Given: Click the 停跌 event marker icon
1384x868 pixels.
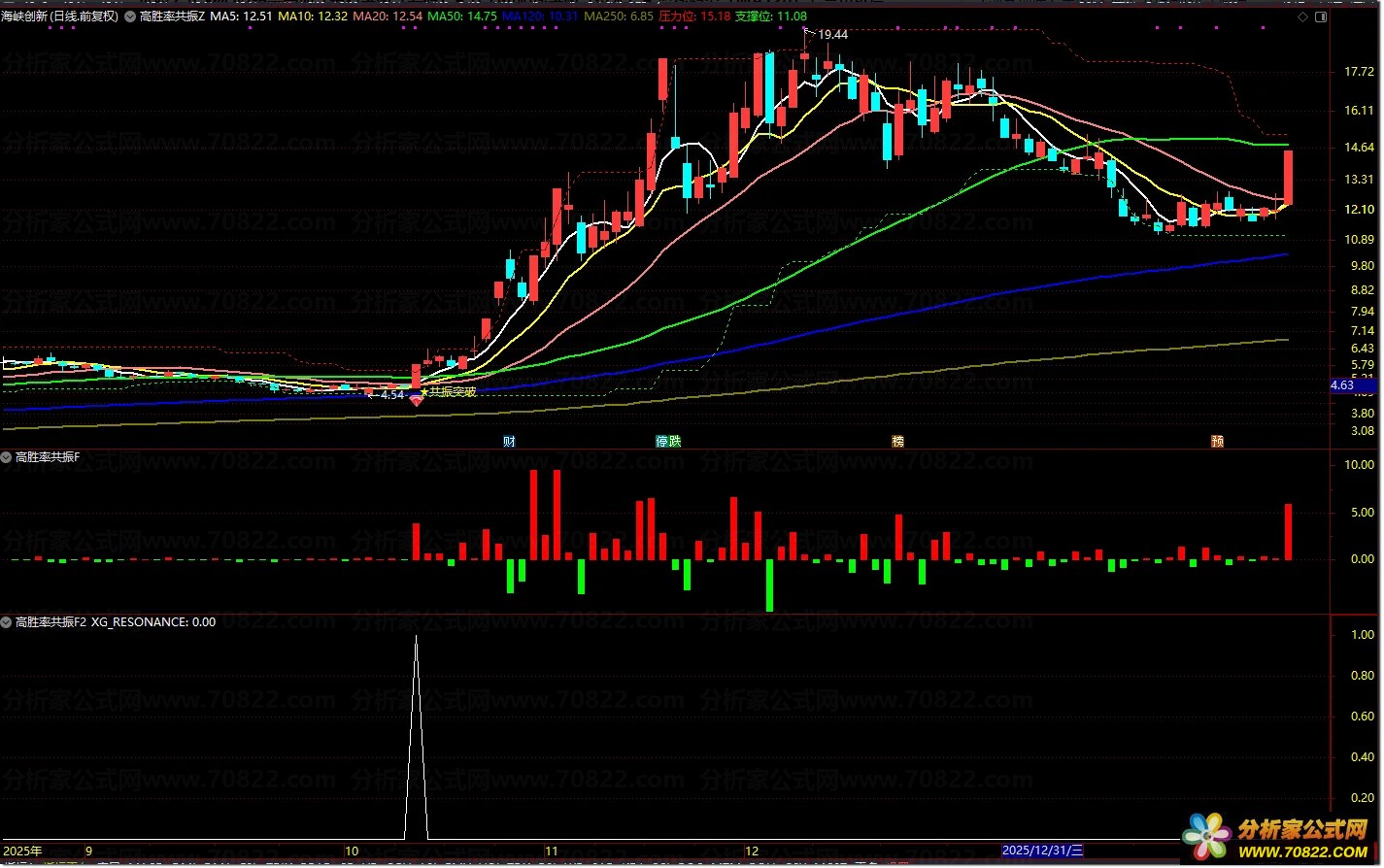Looking at the screenshot, I should click(x=668, y=441).
